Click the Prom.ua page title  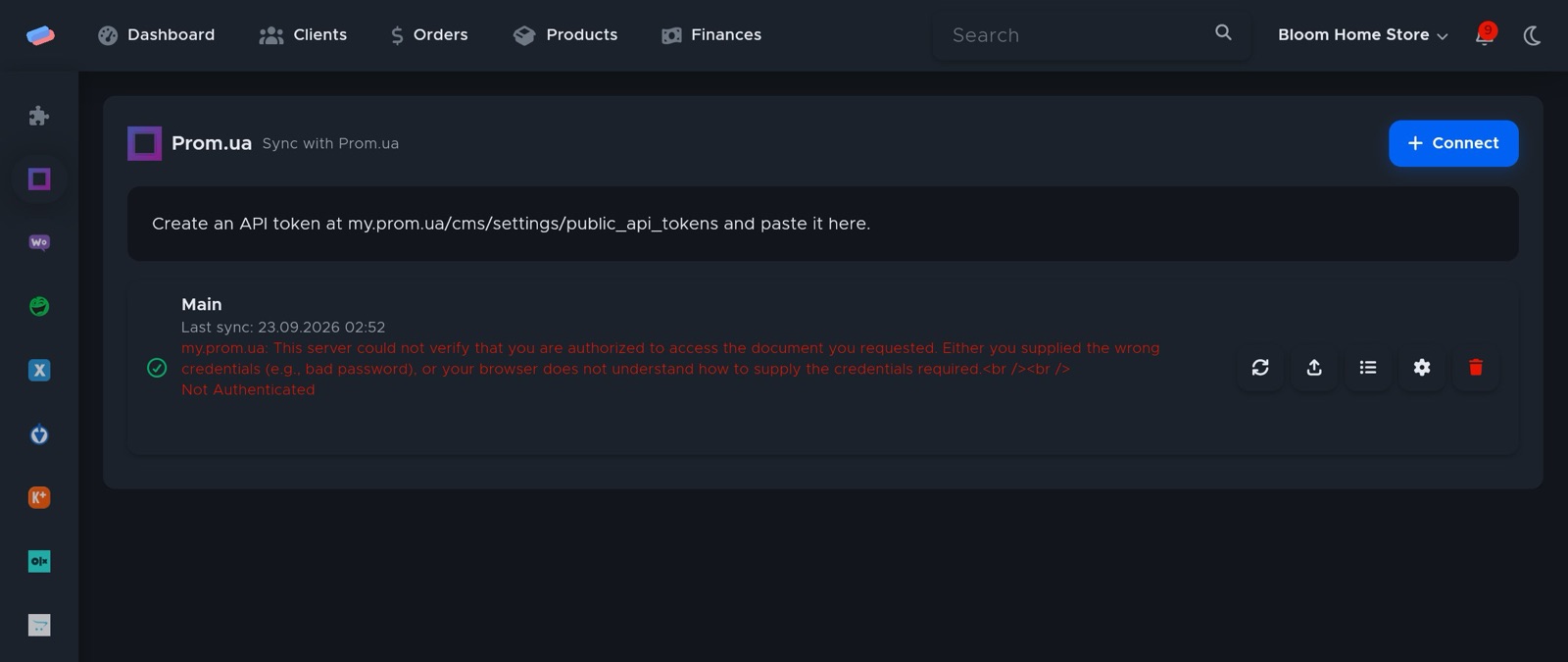212,143
